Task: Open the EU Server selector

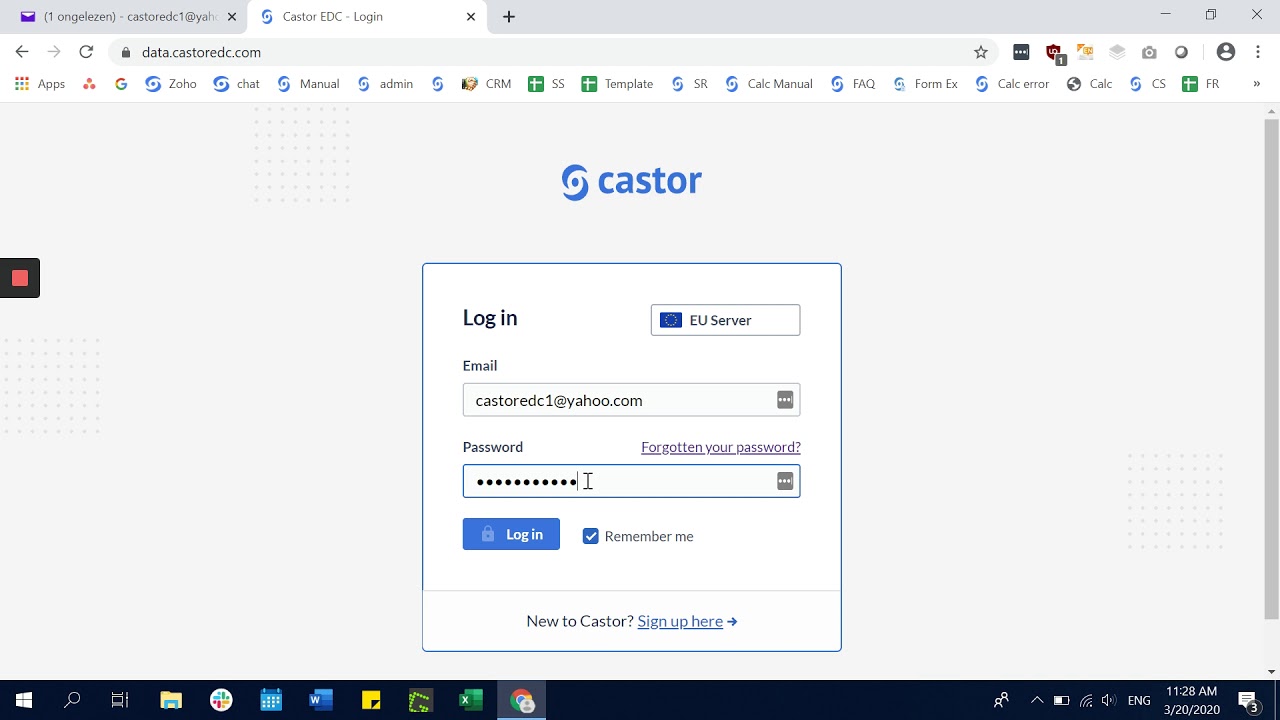Action: pos(725,320)
